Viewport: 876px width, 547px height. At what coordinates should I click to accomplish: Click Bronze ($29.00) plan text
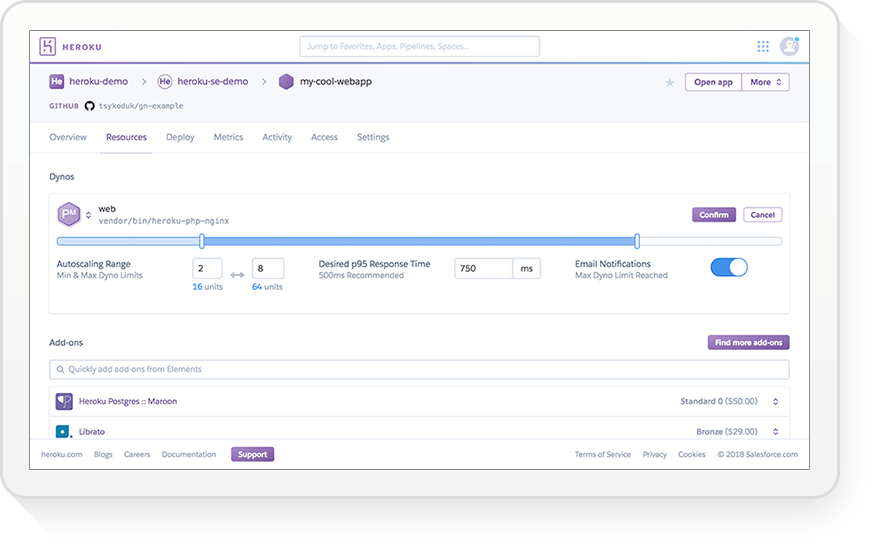tap(727, 432)
